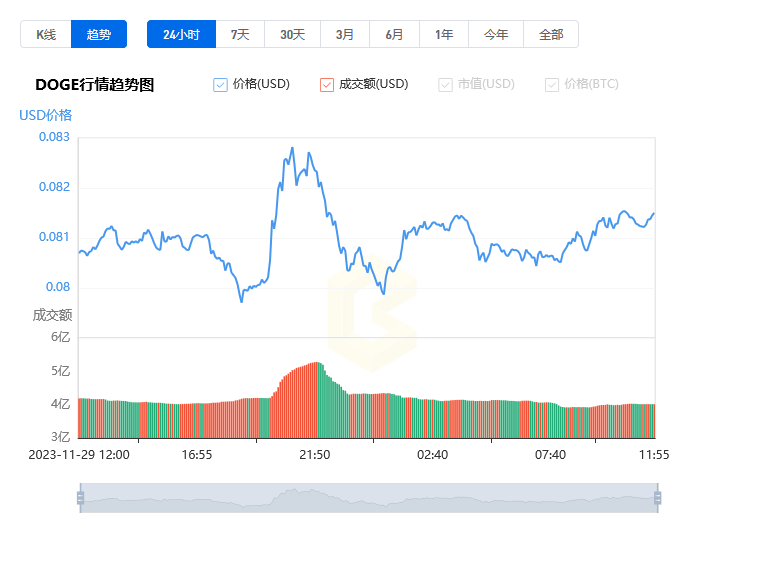
Task: Choose the 3月 range option
Action: pyautogui.click(x=345, y=34)
